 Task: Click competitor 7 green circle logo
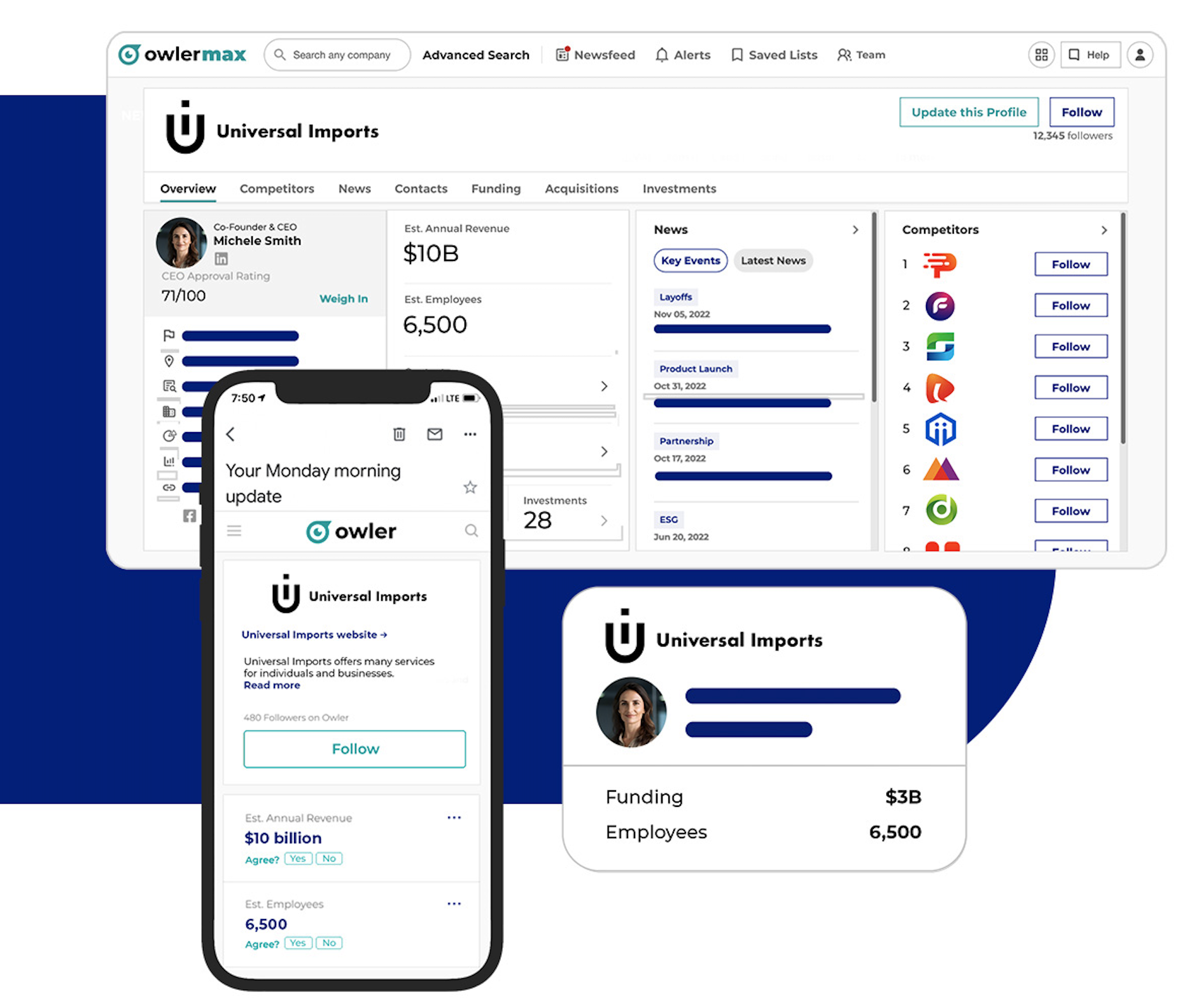click(941, 510)
